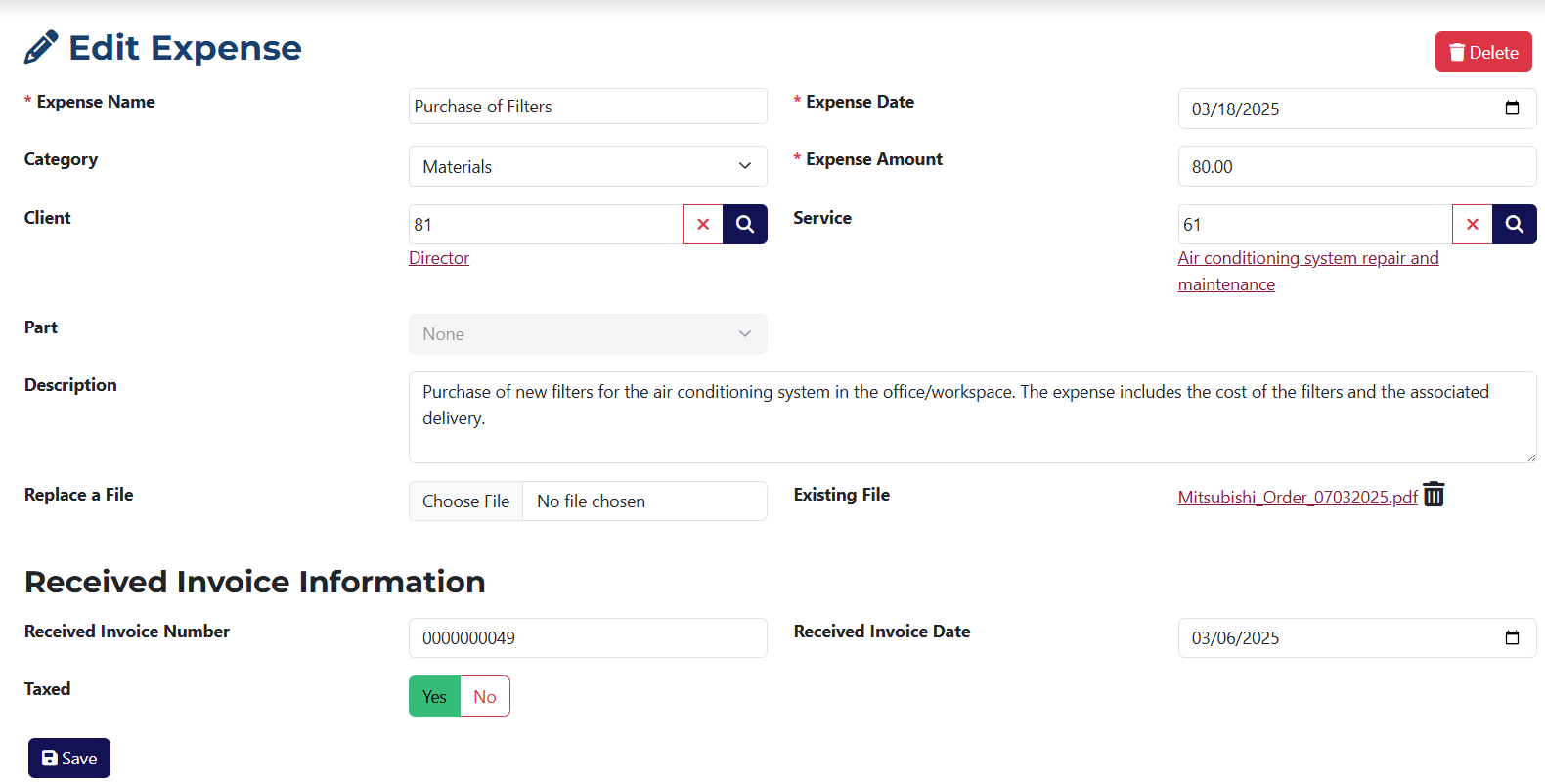Open the Director client link

[439, 258]
